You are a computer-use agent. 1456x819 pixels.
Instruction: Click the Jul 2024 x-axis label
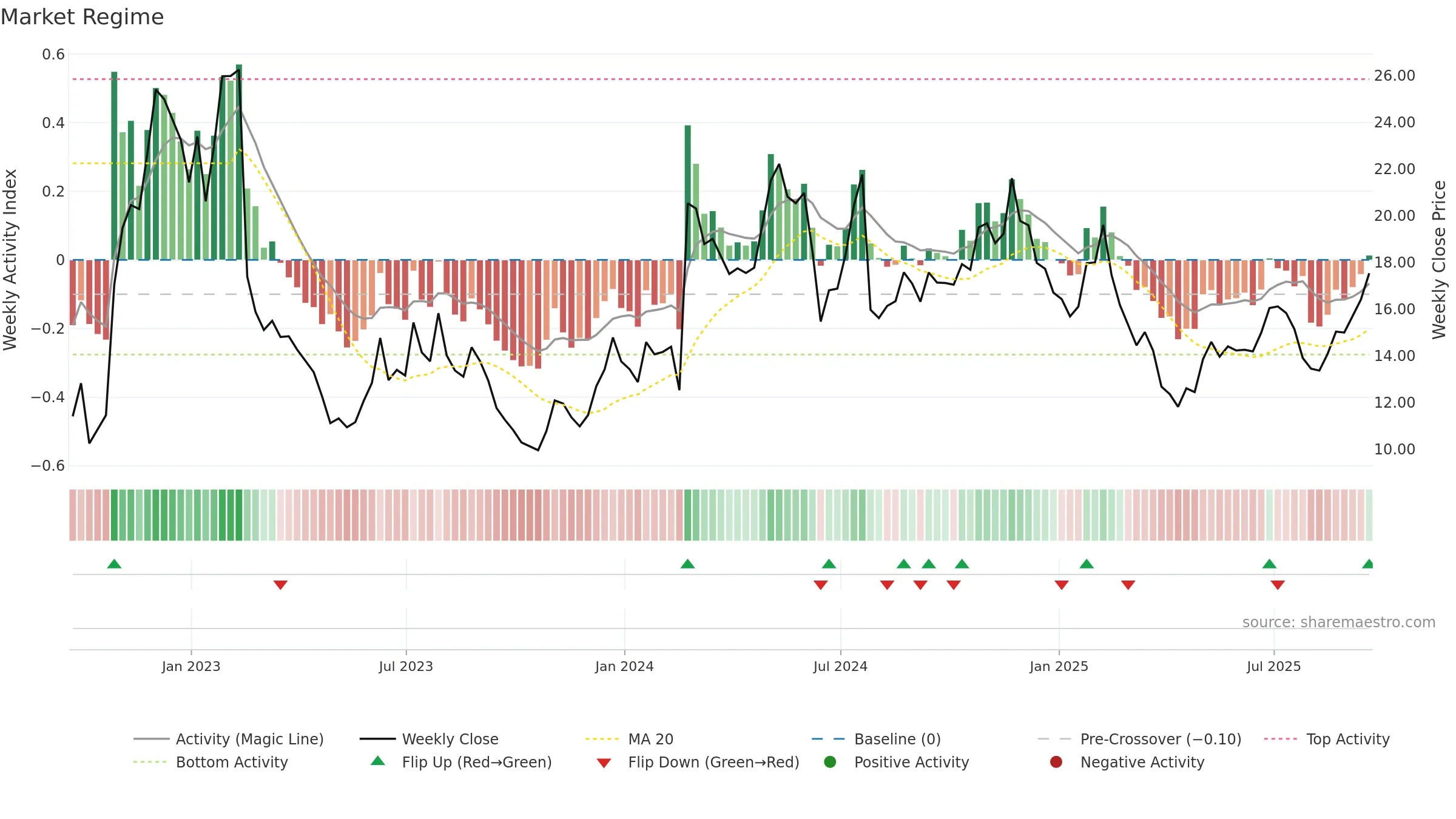click(840, 666)
